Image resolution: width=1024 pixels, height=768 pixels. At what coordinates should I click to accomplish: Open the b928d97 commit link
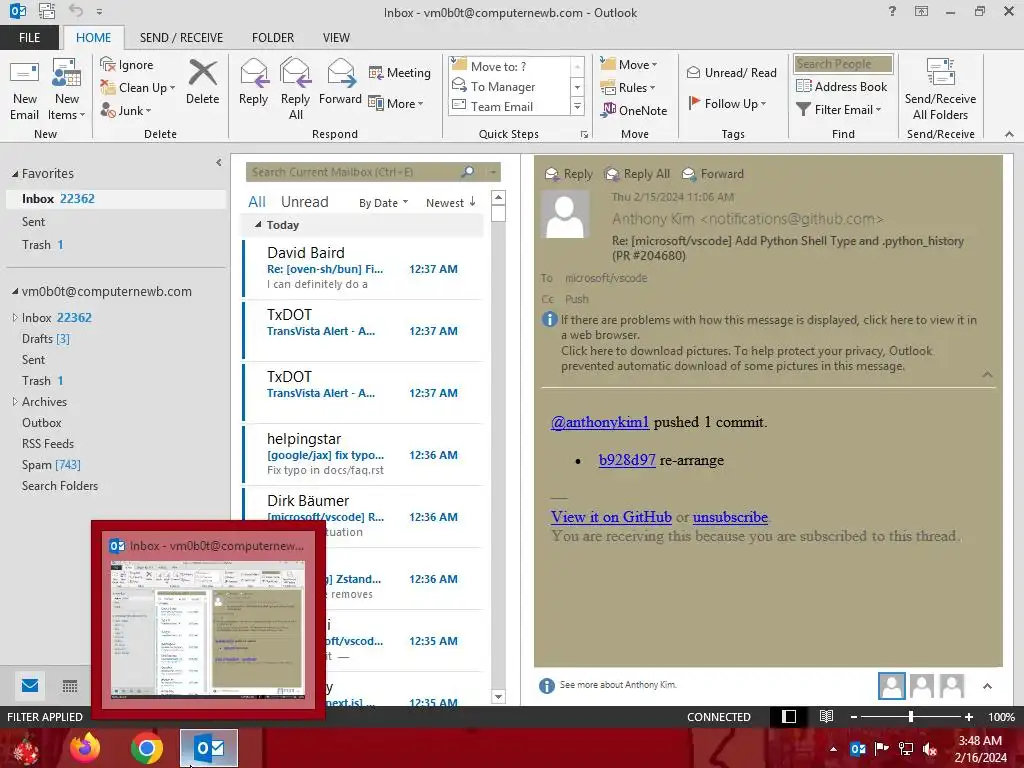coord(627,460)
